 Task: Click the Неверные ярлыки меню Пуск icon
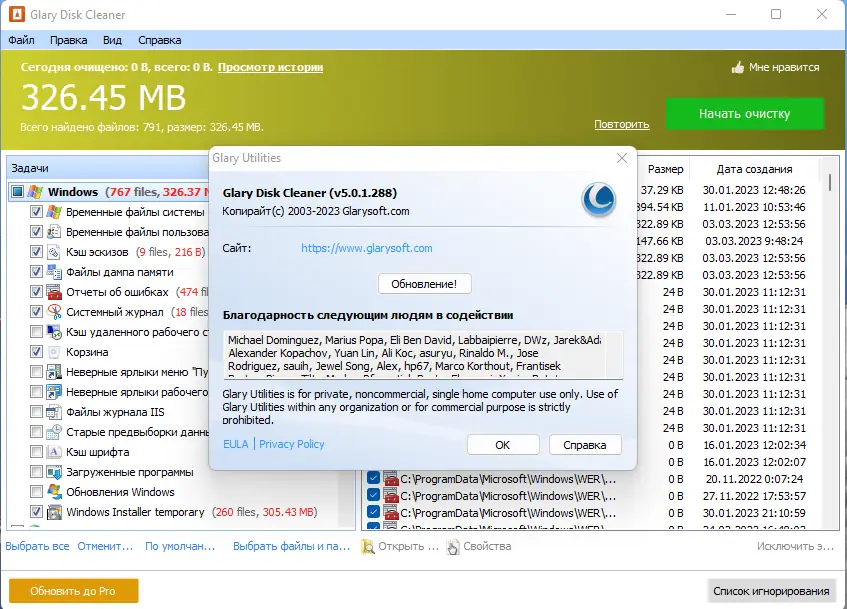(54, 372)
